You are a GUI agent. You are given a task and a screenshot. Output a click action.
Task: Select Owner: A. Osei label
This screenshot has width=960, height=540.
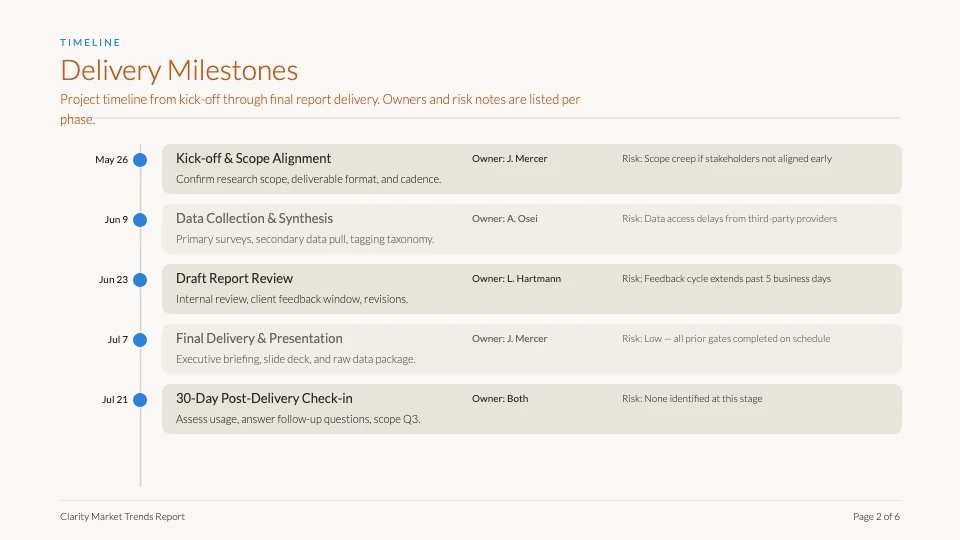pos(504,219)
